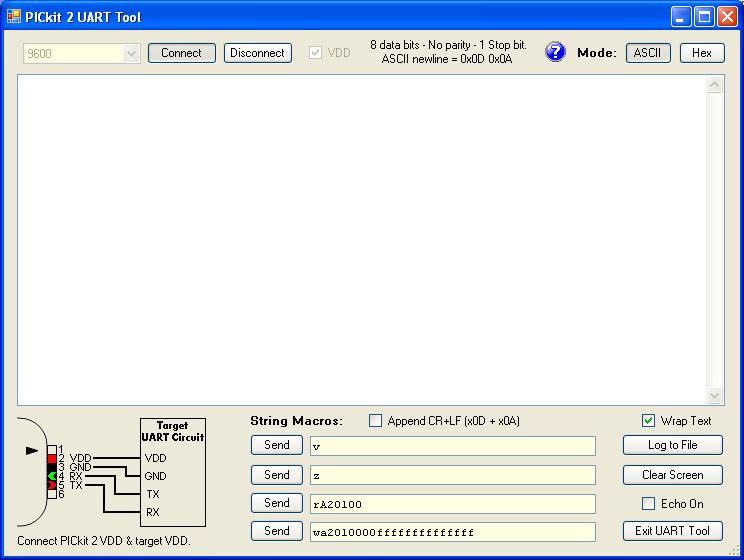Image resolution: width=744 pixels, height=560 pixels.
Task: Click the black pin 1 marker arrow
Action: click(x=32, y=450)
